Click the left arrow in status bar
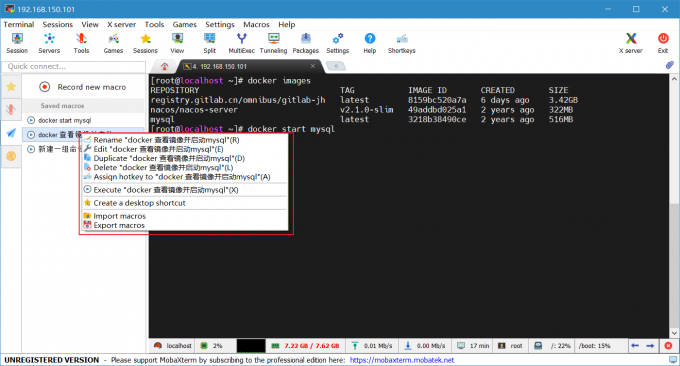 635,346
